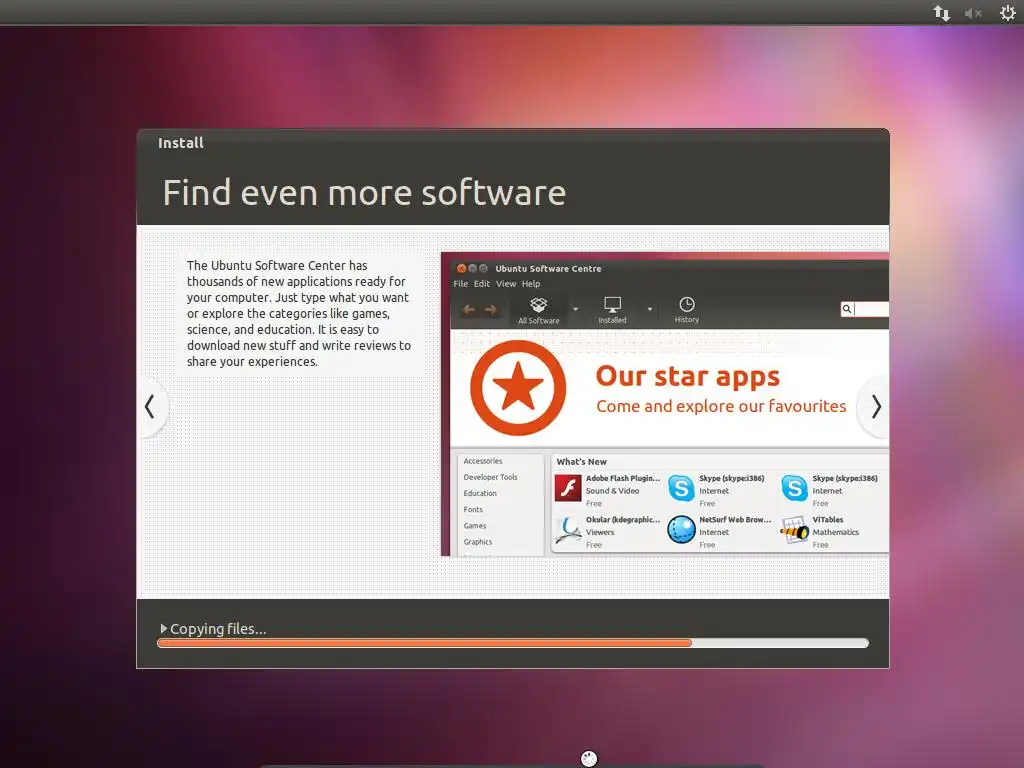The width and height of the screenshot is (1024, 768).
Task: Click the Come and explore our favourites text
Action: [721, 406]
